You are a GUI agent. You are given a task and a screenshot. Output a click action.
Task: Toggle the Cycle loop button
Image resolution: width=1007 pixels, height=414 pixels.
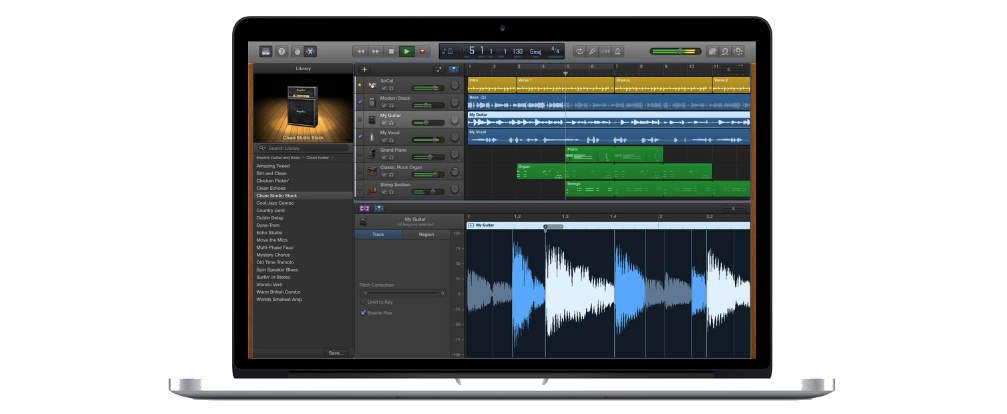[x=579, y=51]
